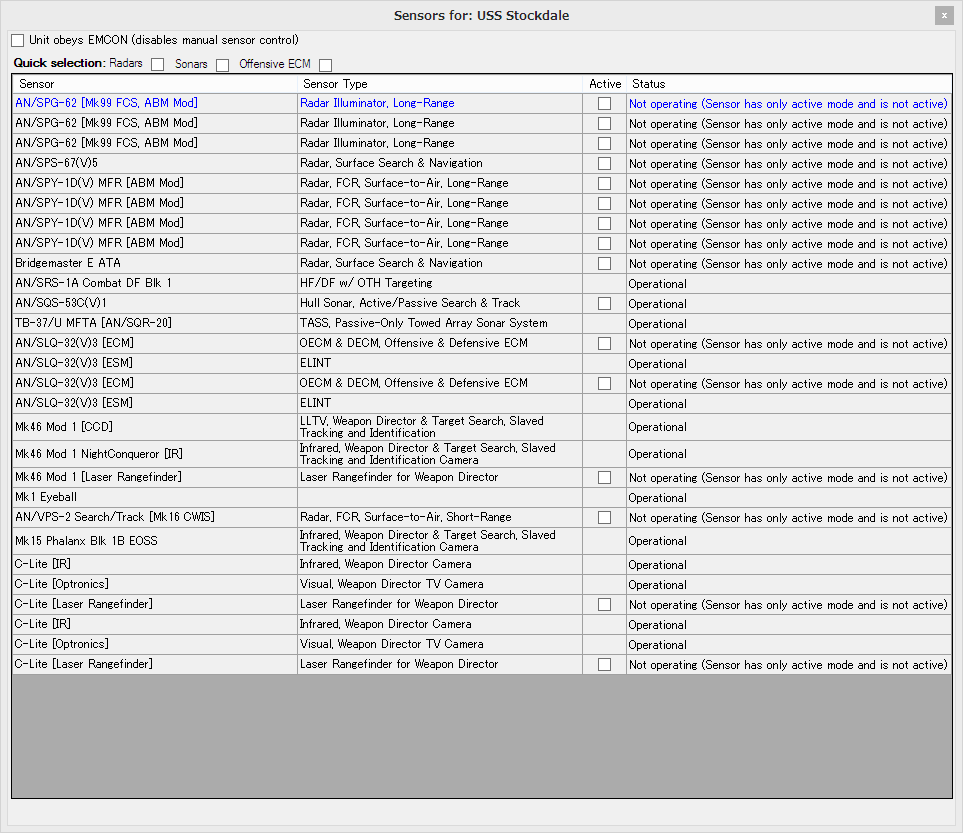Tick the Radars quick selection checkbox
Viewport: 963px width, 833px height.
click(158, 65)
